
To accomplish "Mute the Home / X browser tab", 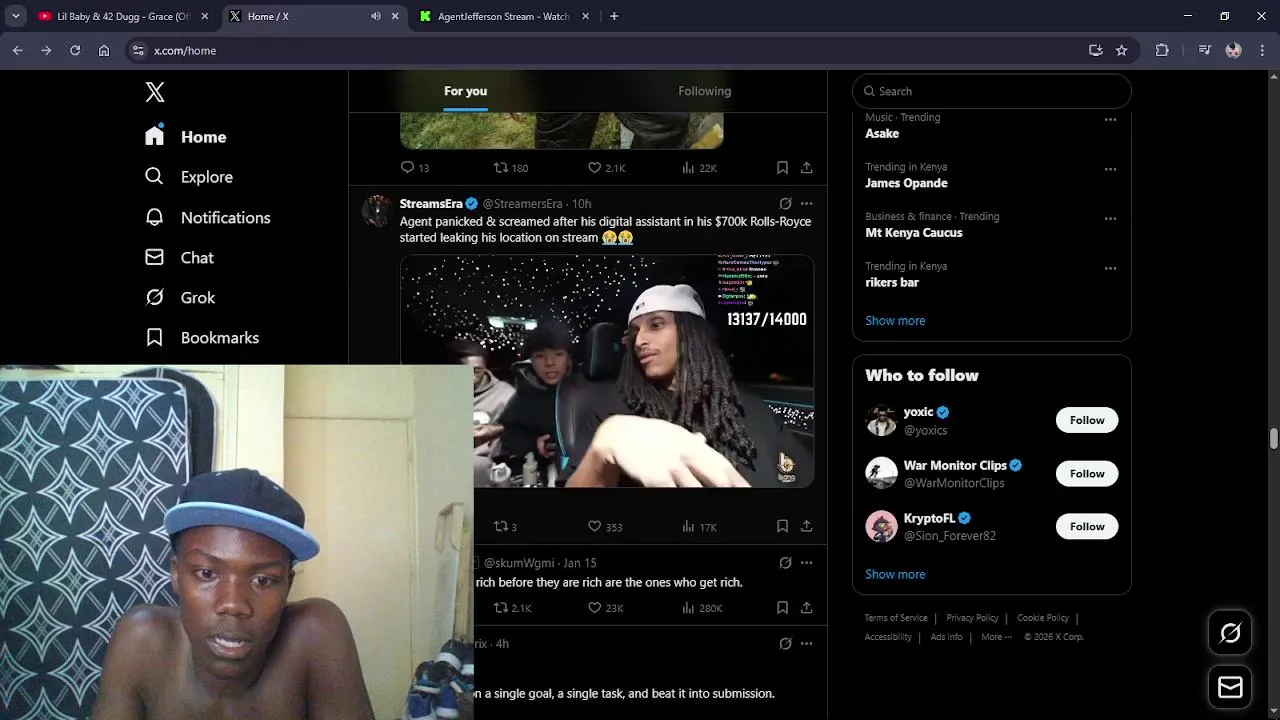I will point(376,16).
